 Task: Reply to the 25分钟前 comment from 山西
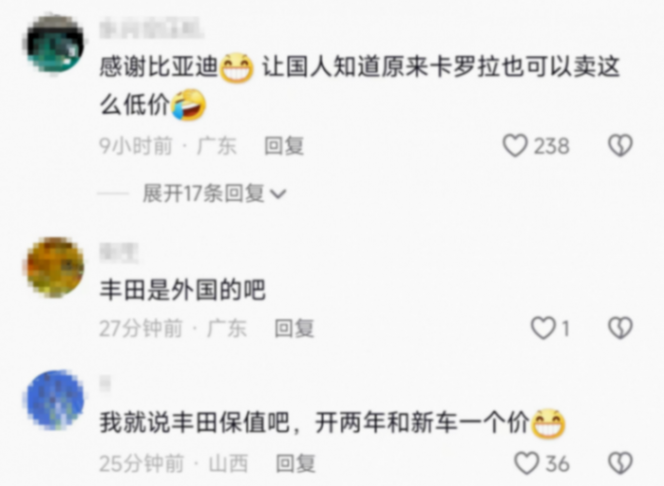(x=296, y=464)
